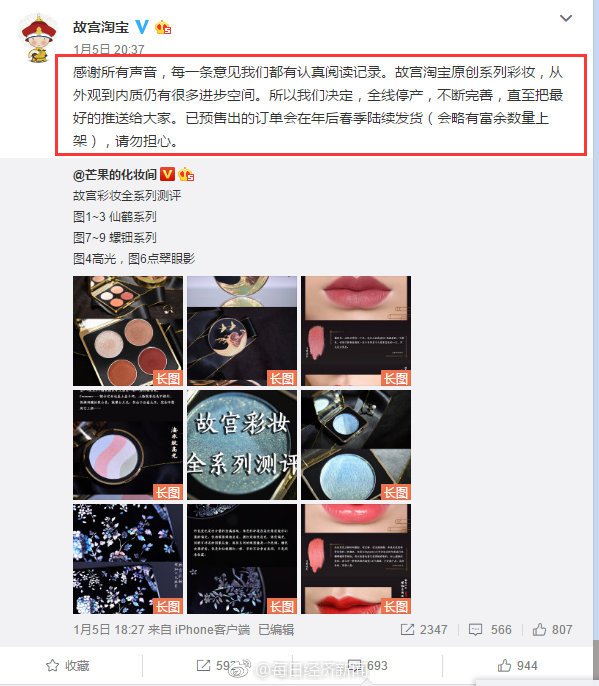Click the bottom like button showing 944
Viewport: 599px width, 686px height.
[518, 665]
